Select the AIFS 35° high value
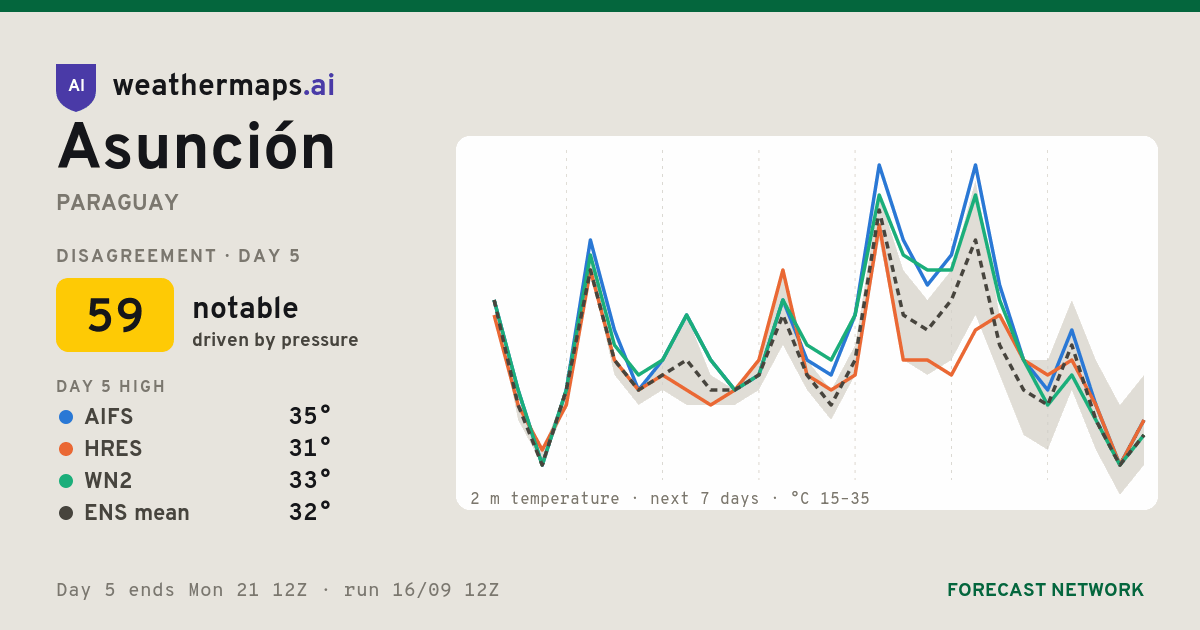This screenshot has width=1200, height=630. 310,416
